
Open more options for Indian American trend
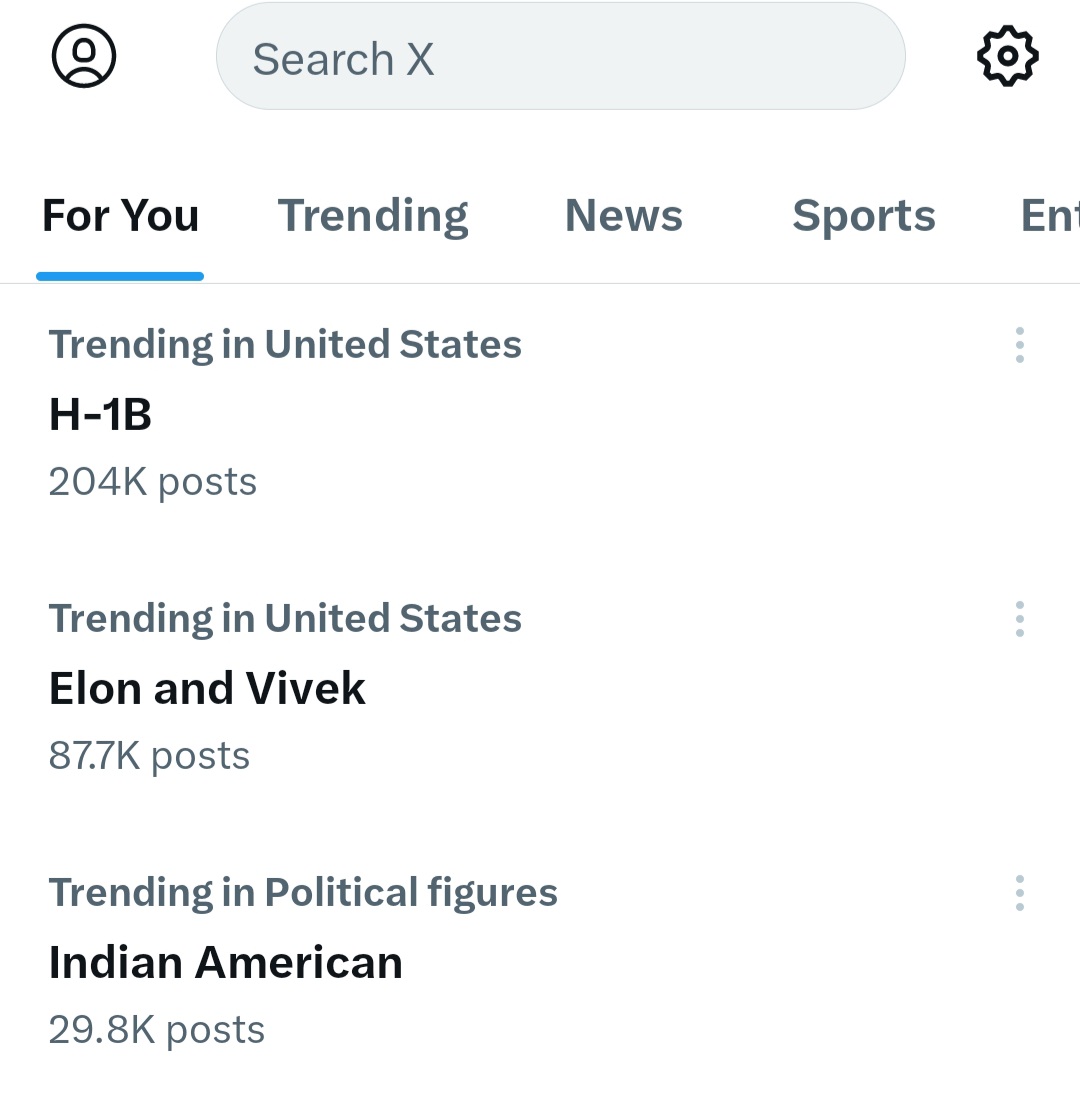tap(1020, 893)
